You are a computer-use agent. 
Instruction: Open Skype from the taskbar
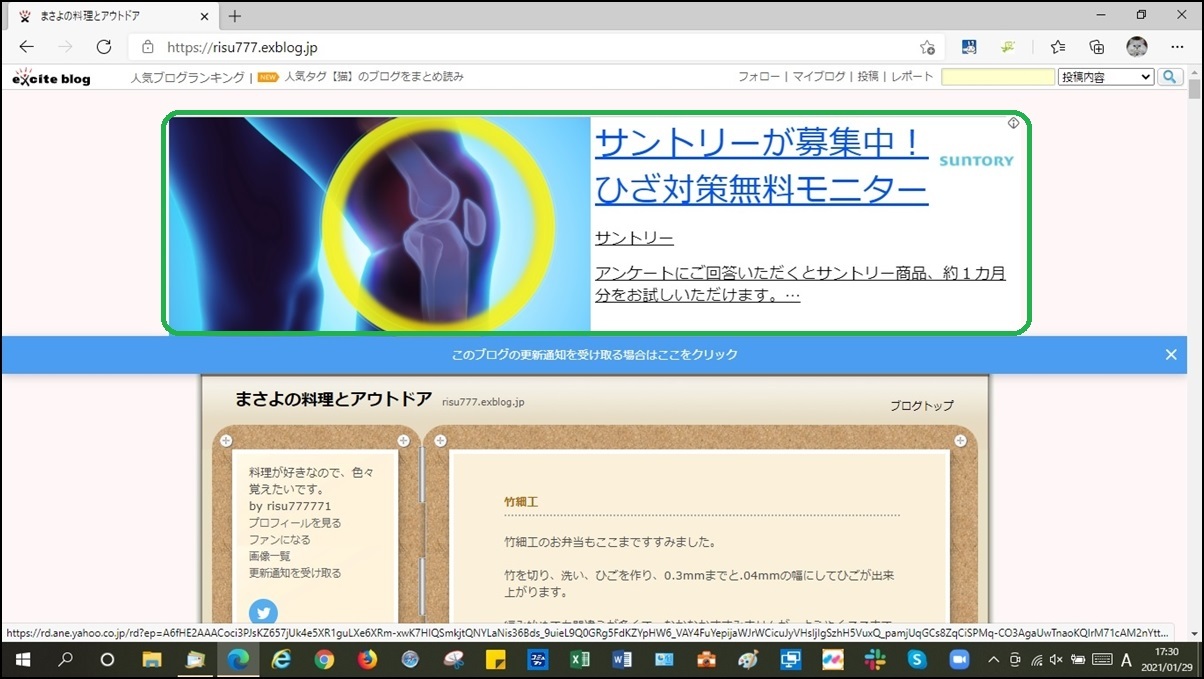click(917, 660)
